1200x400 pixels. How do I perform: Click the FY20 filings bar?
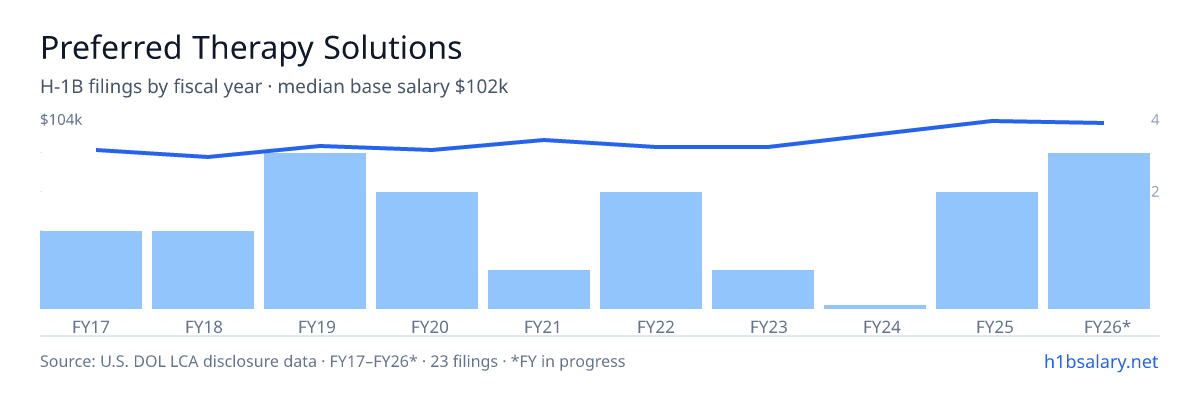pos(427,250)
